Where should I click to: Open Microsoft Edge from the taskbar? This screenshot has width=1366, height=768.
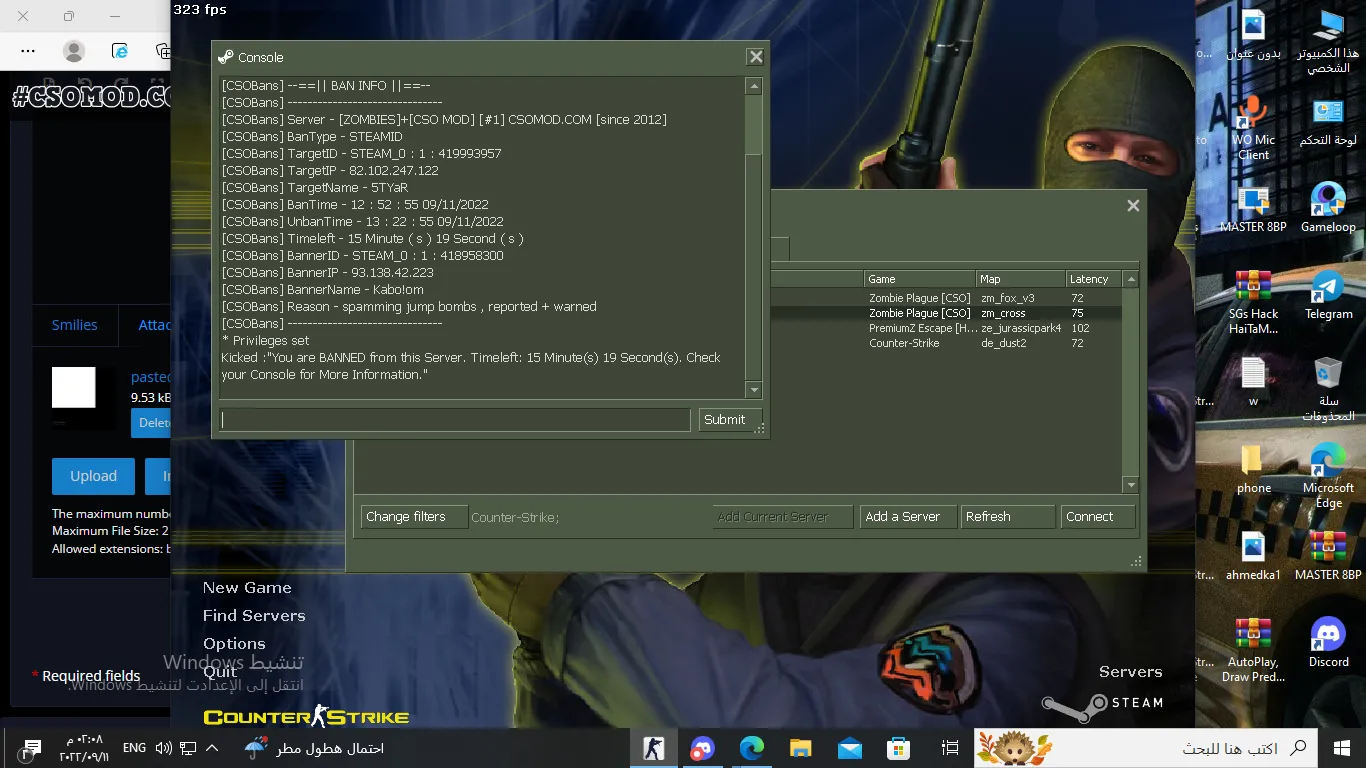(x=752, y=748)
